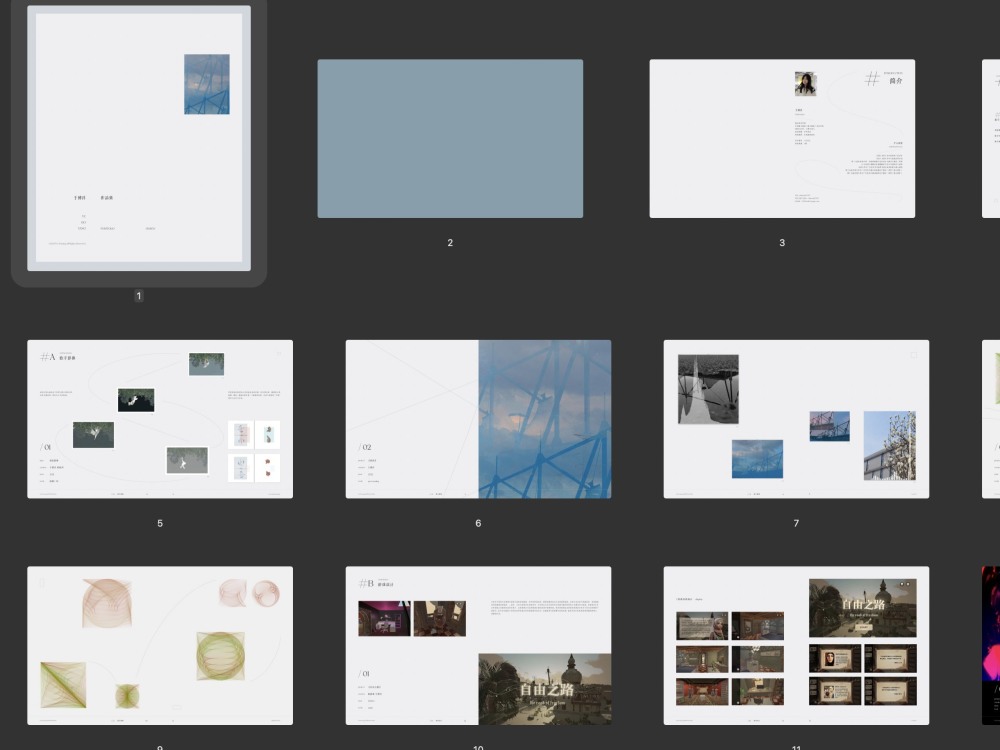Click the page number 5 label
This screenshot has width=1000, height=750.
pyautogui.click(x=160, y=523)
